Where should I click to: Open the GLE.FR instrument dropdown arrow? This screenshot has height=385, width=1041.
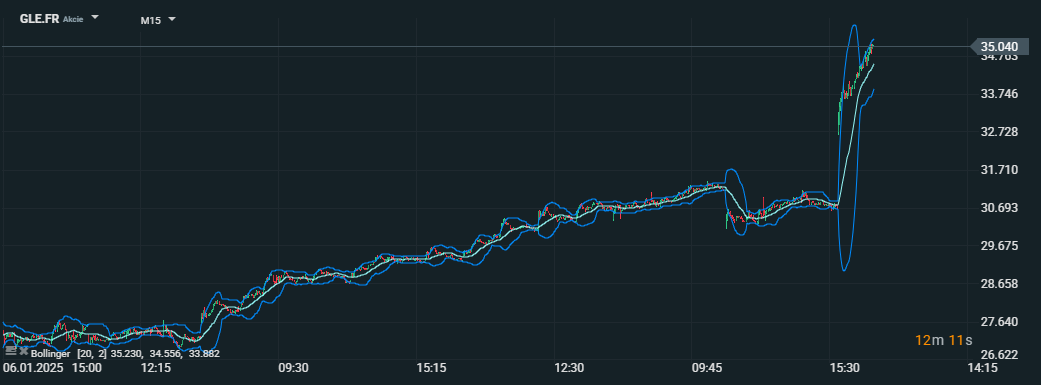(x=94, y=17)
